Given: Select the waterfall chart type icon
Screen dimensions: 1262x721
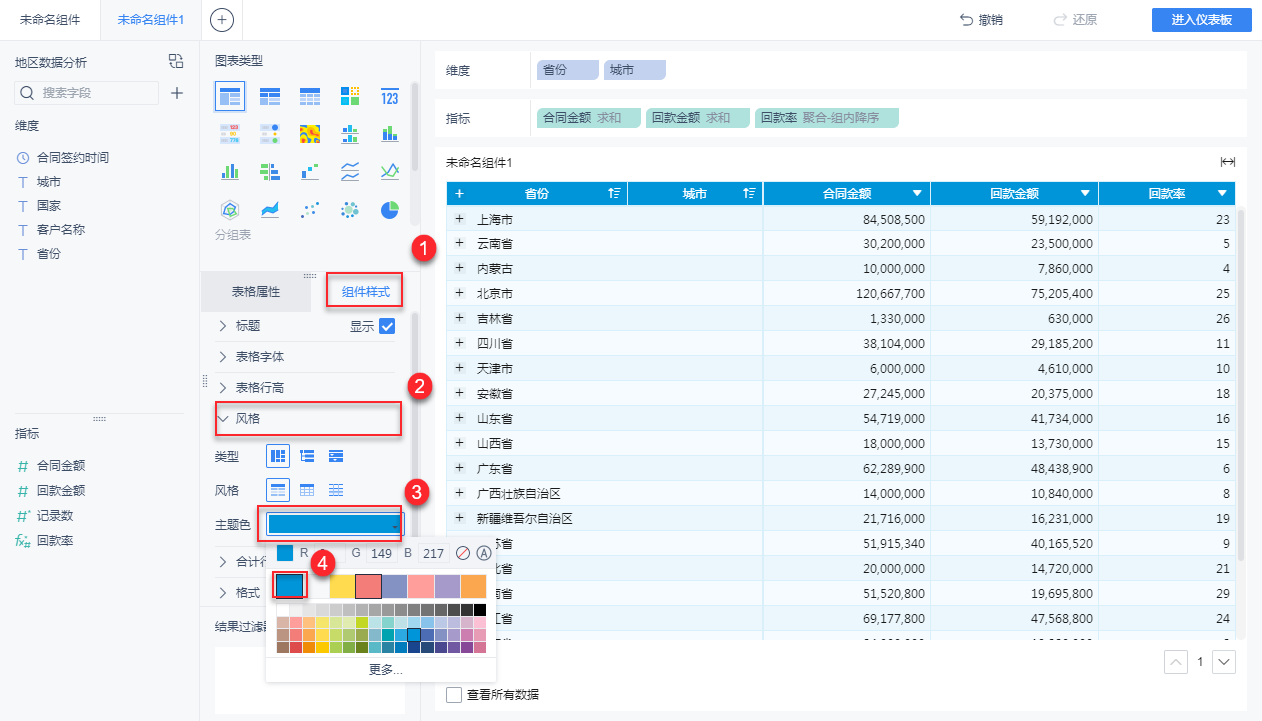Looking at the screenshot, I should click(310, 172).
